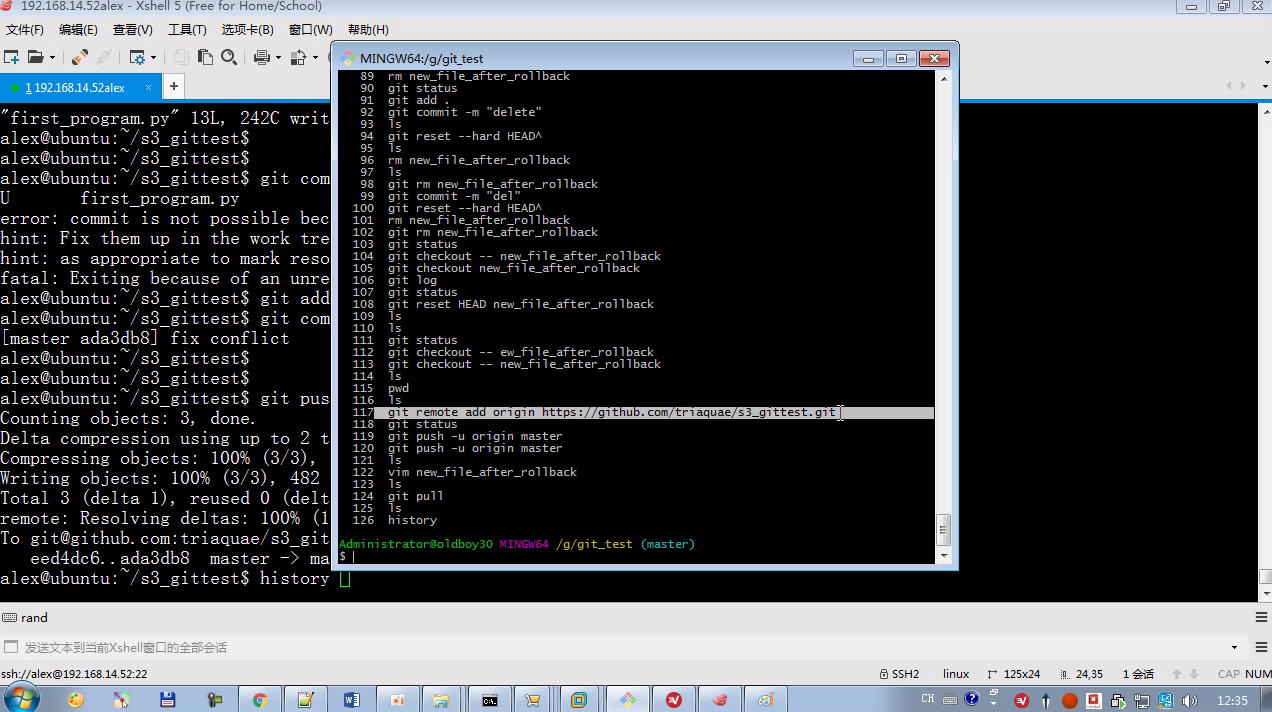Select the 192.168.14.52alex session tab
The width and height of the screenshot is (1272, 712).
[x=75, y=87]
